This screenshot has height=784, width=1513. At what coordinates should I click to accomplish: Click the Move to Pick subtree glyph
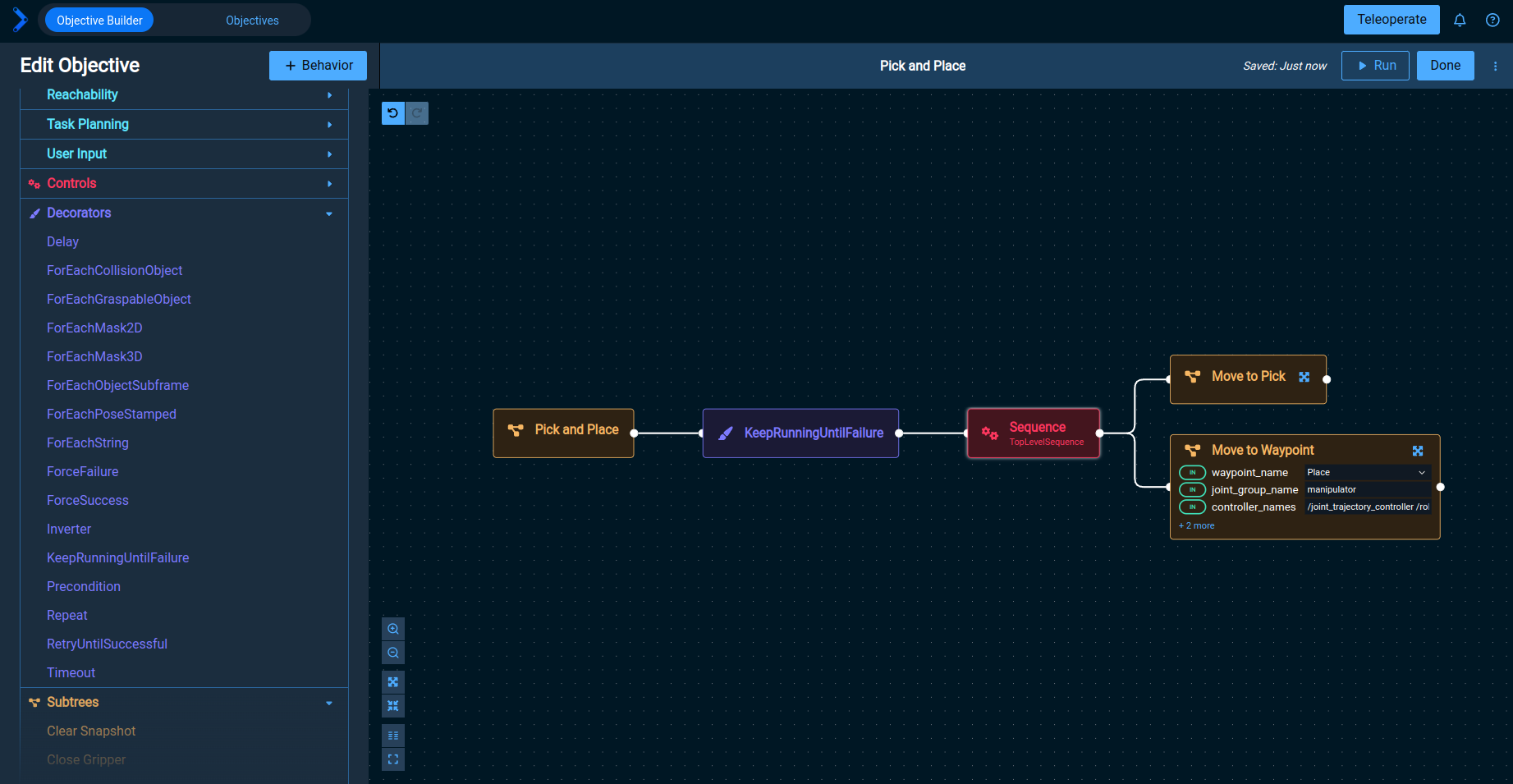click(x=1193, y=376)
